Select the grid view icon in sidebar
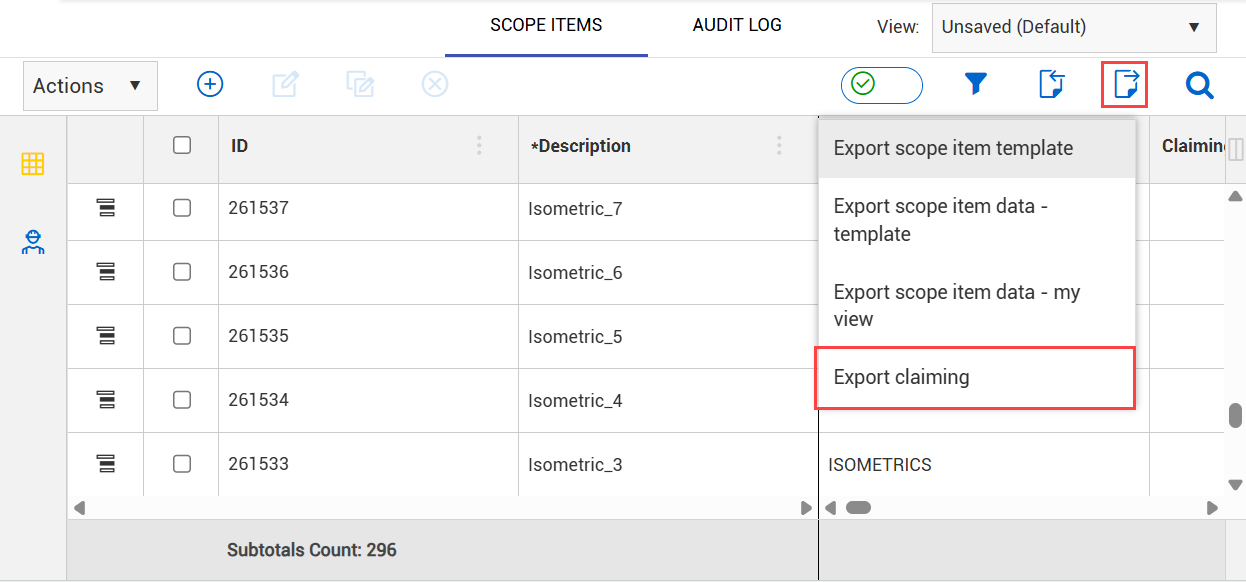1246x582 pixels. point(33,164)
